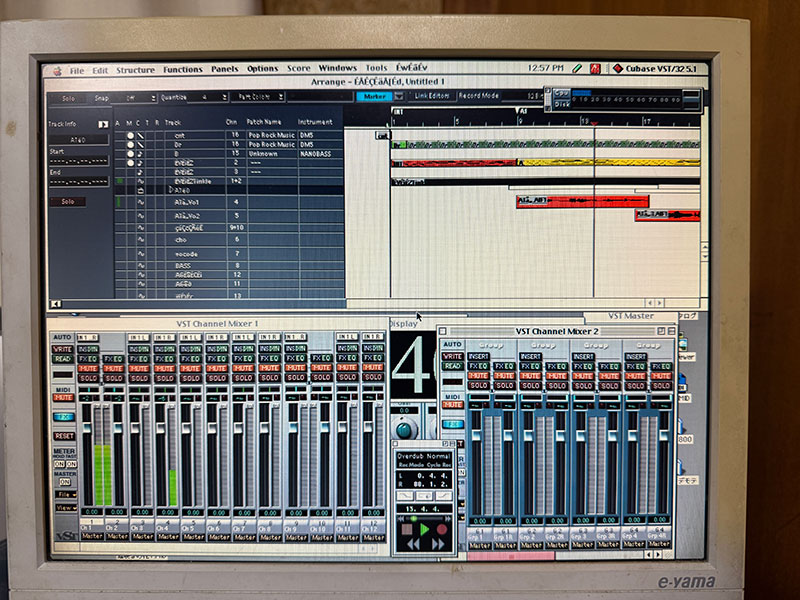
Task: Click the Fast Forward arrows in transport
Action: coord(438,544)
